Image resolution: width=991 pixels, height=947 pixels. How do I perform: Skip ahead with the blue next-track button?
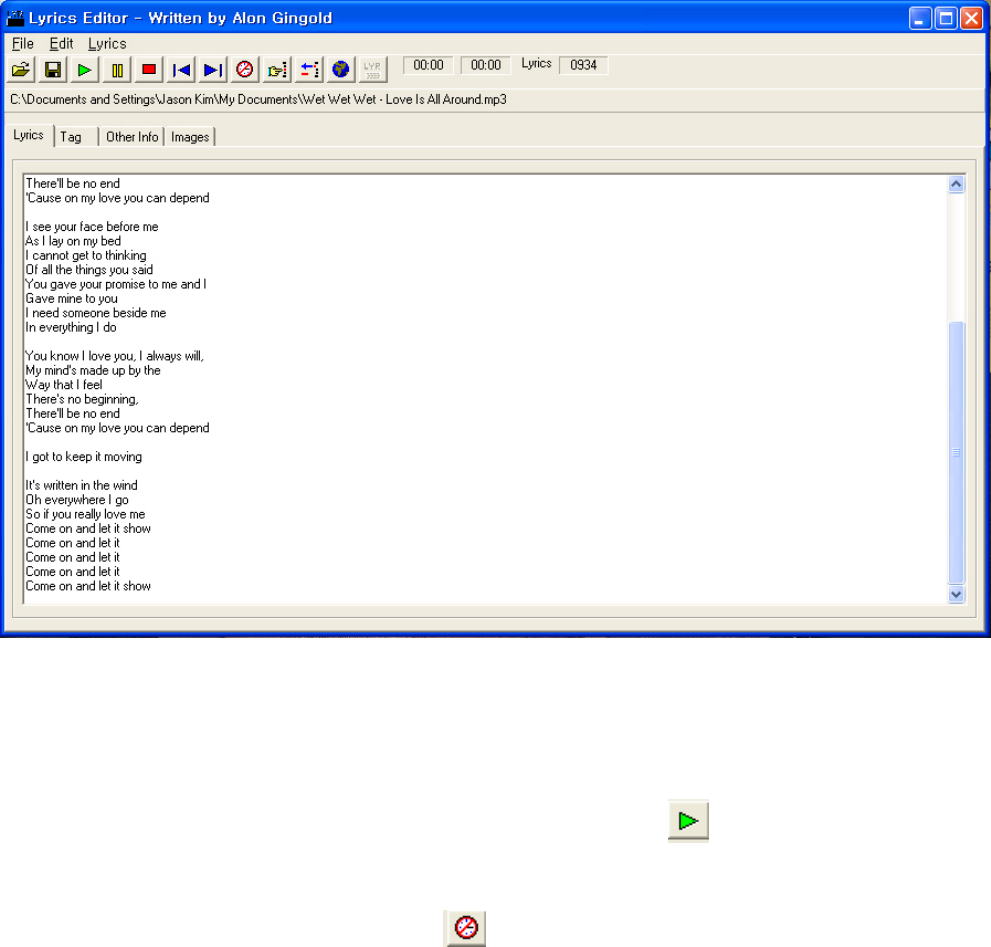[213, 70]
